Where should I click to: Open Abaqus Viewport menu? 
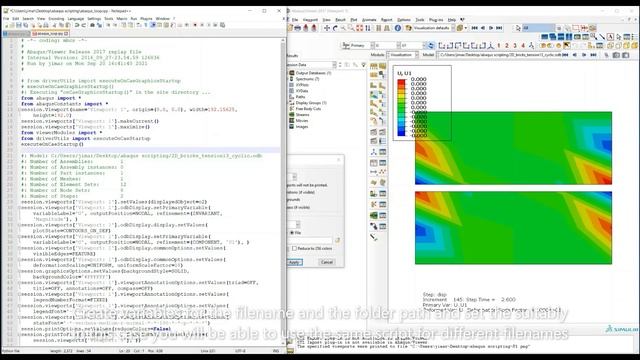pos(310,20)
